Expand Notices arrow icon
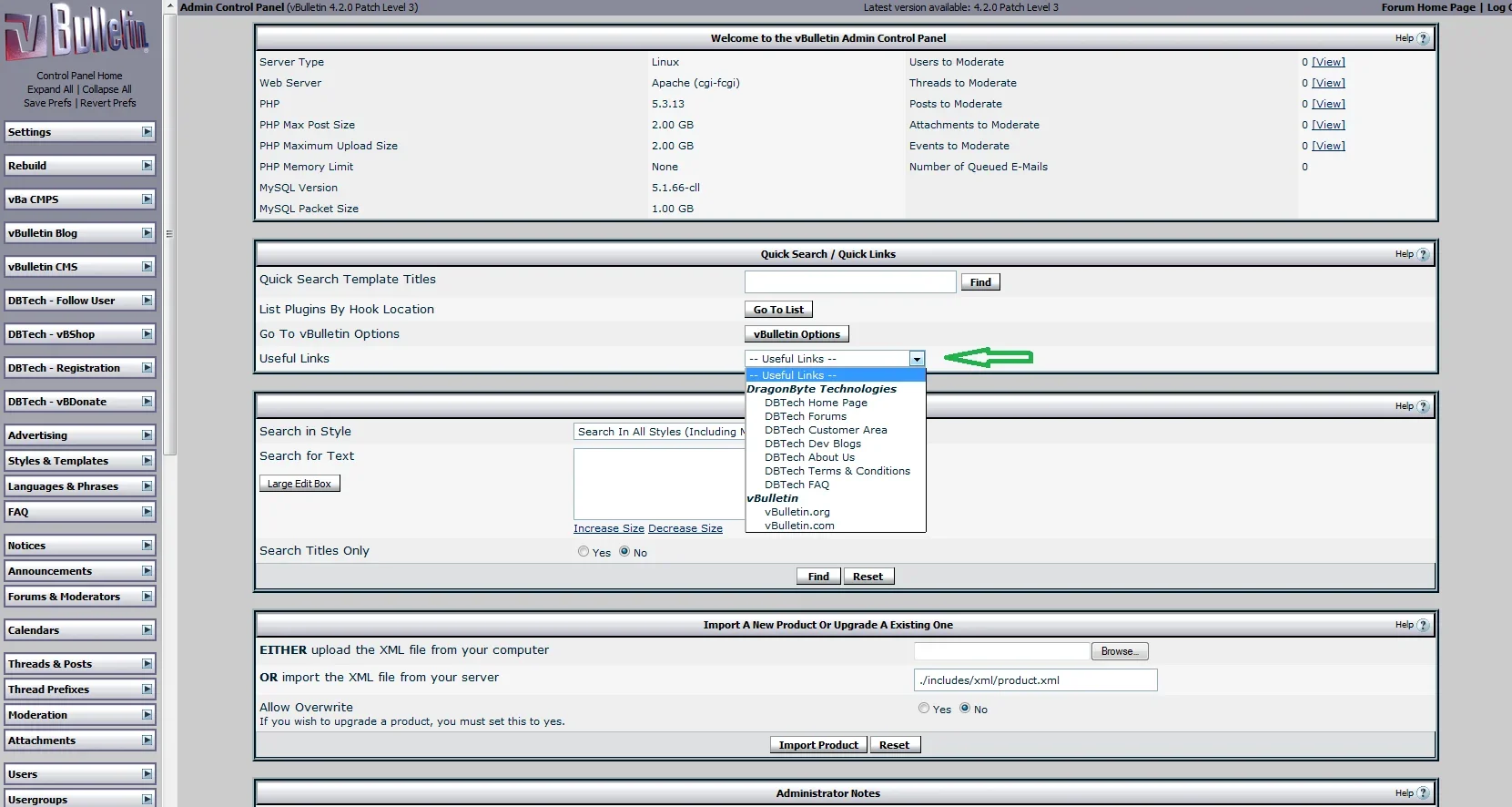Image resolution: width=1512 pixels, height=807 pixels. point(147,546)
